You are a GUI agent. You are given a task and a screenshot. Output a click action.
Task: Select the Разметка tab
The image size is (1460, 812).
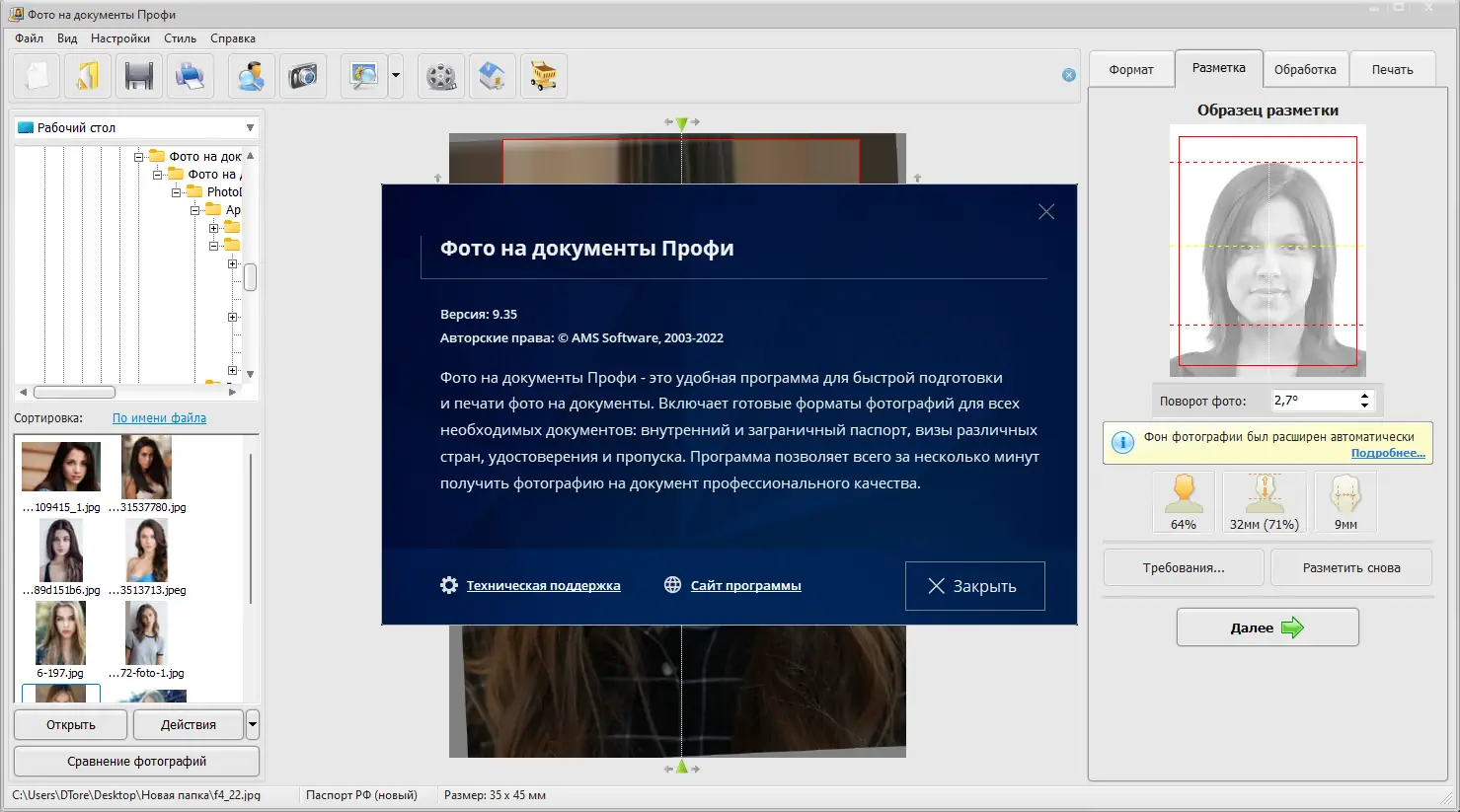tap(1219, 68)
